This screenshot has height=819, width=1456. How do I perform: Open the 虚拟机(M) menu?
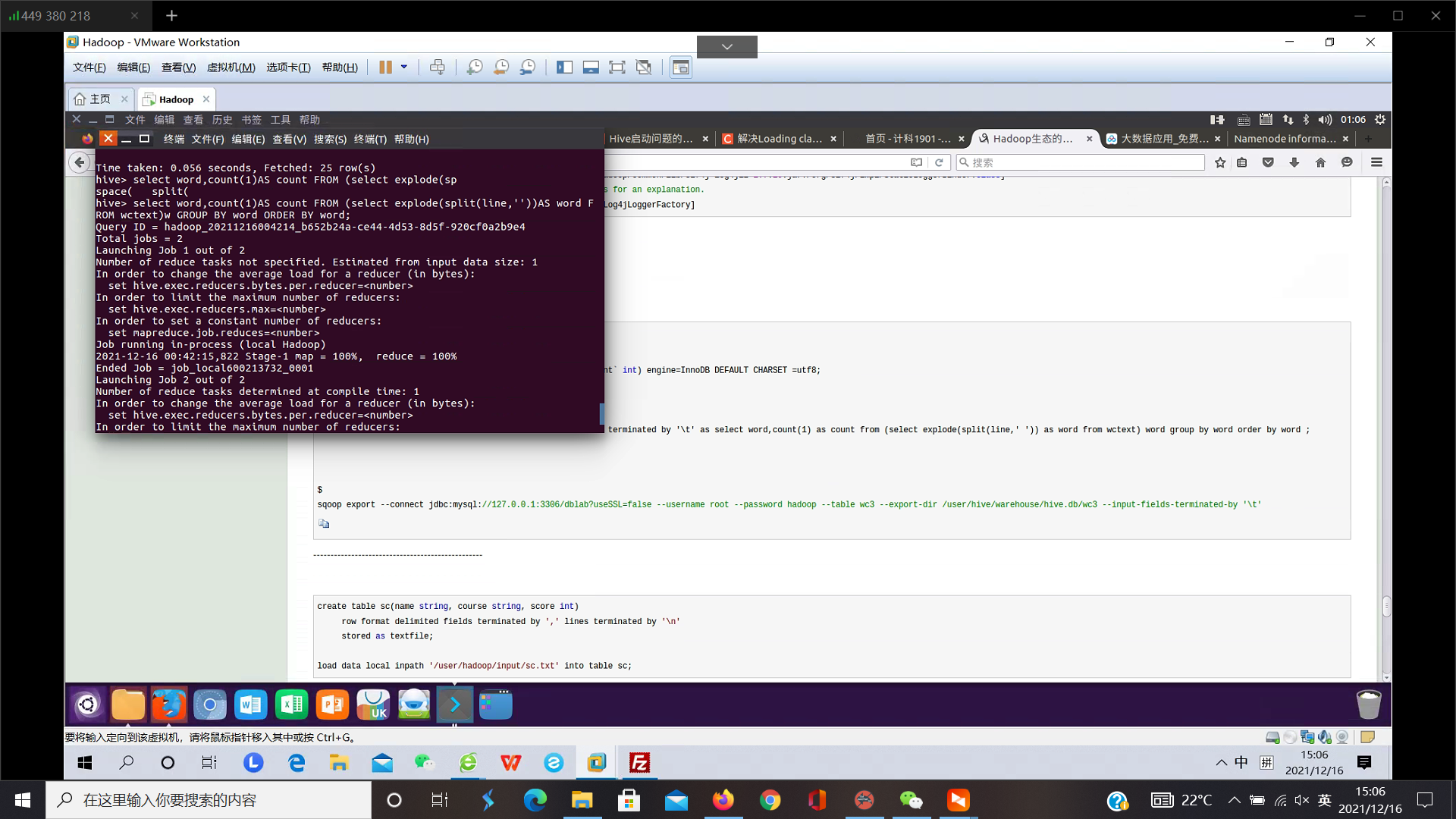(x=231, y=67)
